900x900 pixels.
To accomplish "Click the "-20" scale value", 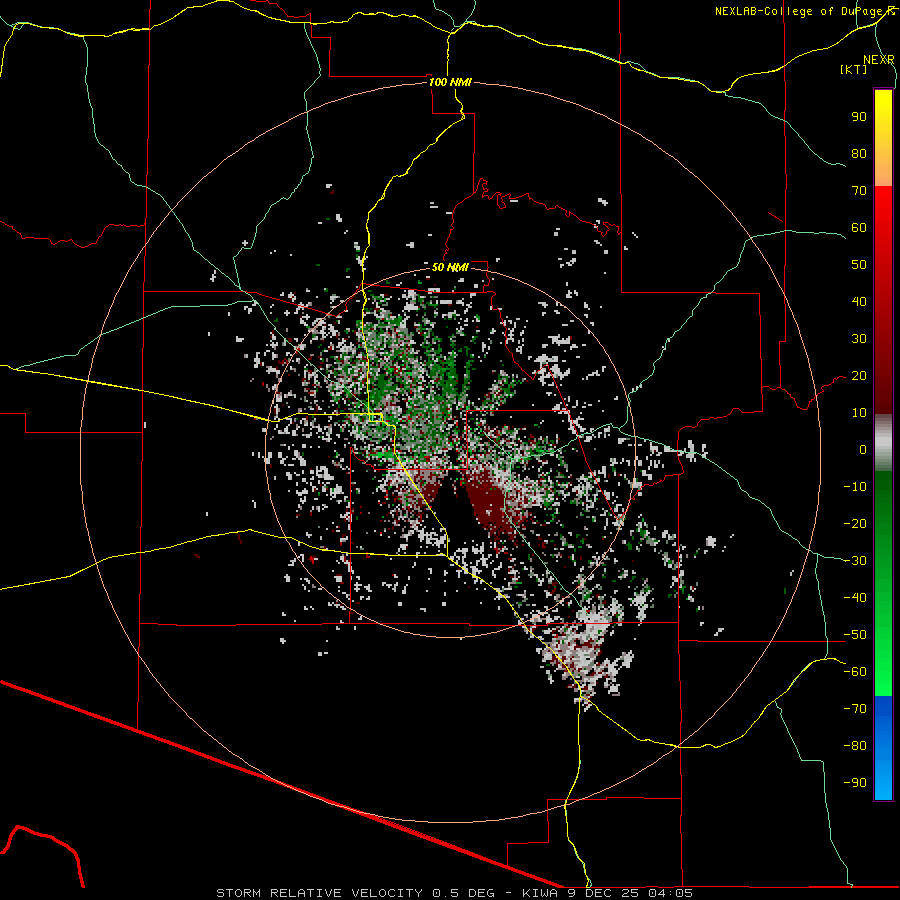I will (855, 524).
